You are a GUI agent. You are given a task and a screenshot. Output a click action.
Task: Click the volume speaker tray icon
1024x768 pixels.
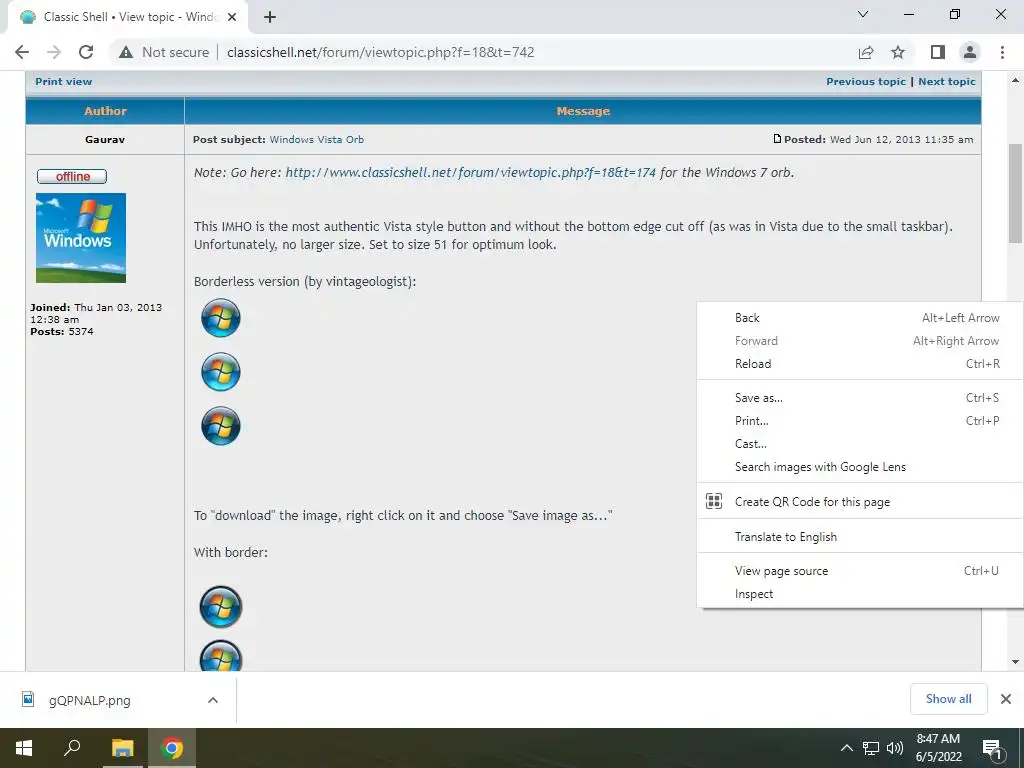(894, 748)
